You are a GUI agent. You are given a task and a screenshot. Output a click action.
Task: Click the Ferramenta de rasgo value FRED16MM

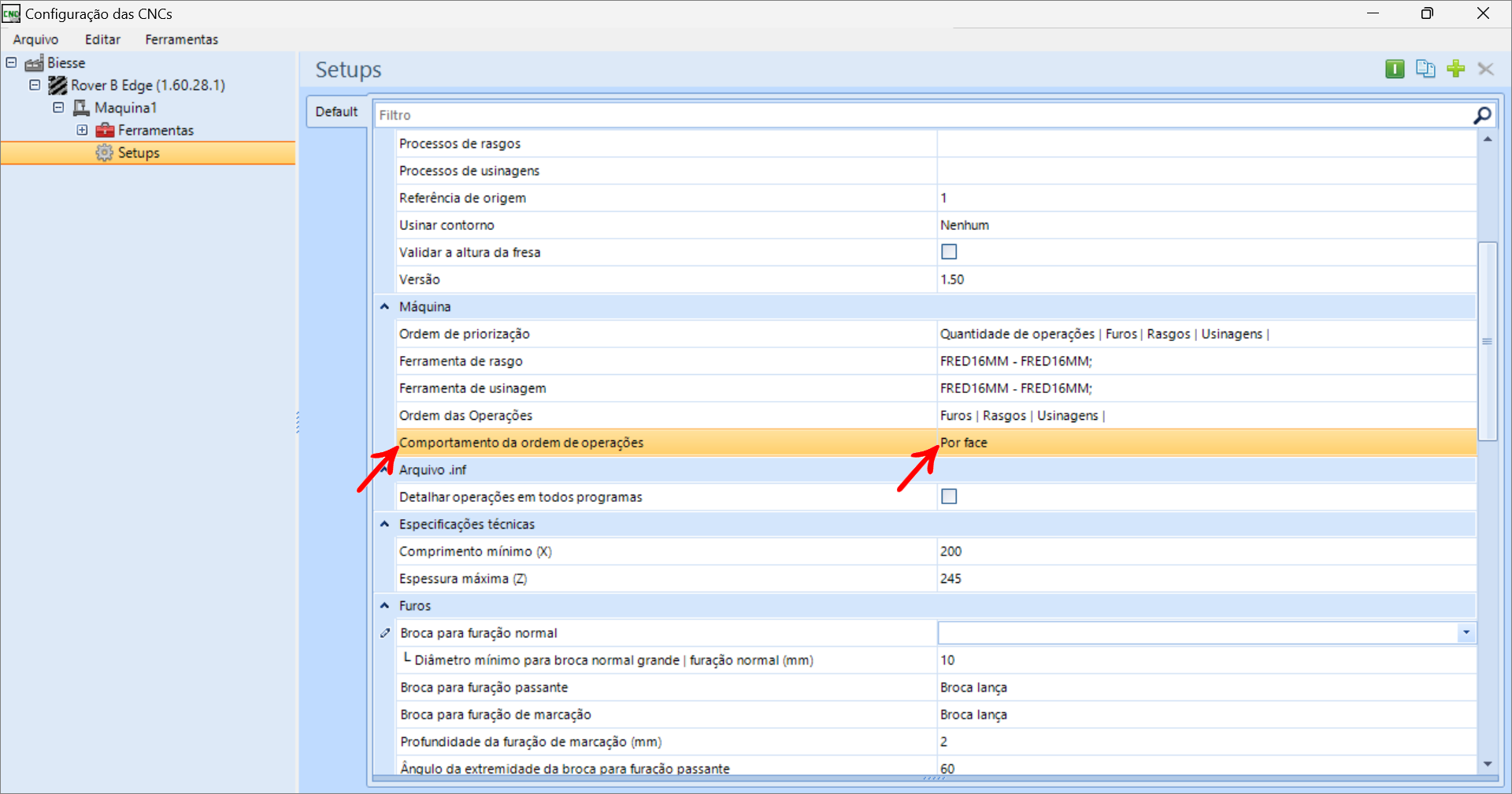coord(1016,362)
